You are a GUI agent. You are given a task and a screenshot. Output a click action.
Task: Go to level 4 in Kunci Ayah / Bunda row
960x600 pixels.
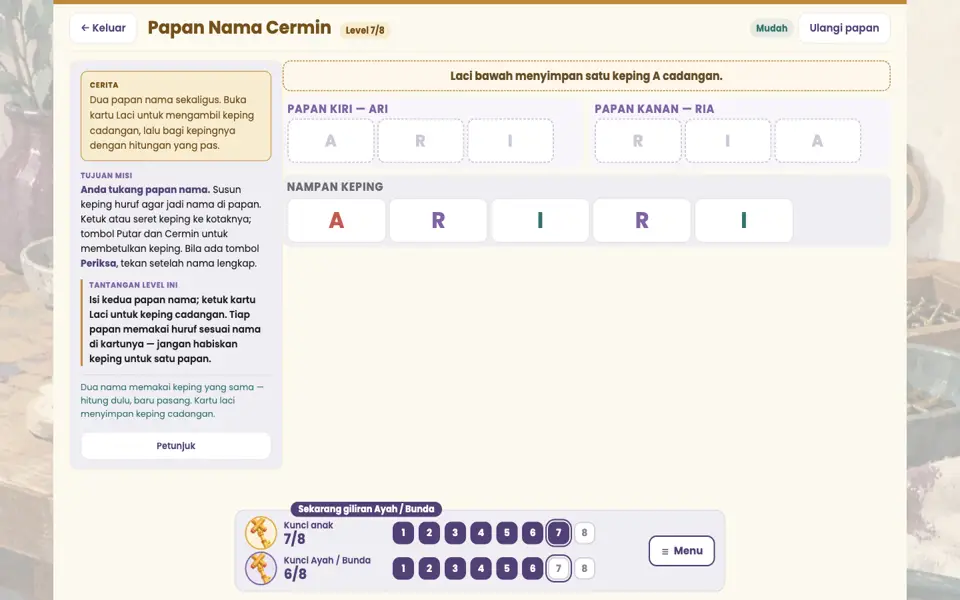pyautogui.click(x=481, y=568)
